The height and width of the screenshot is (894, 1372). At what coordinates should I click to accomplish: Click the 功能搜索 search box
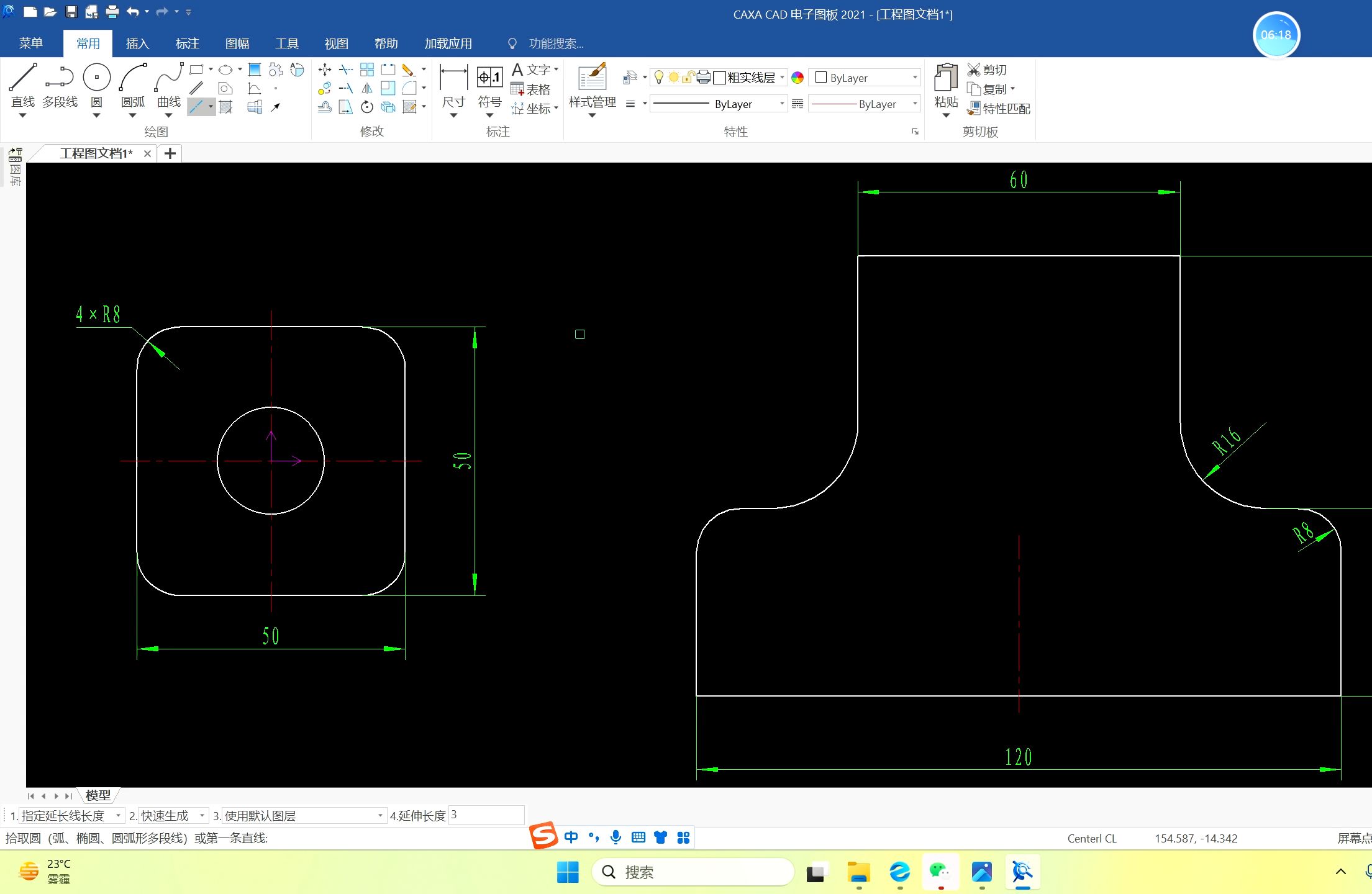(555, 43)
